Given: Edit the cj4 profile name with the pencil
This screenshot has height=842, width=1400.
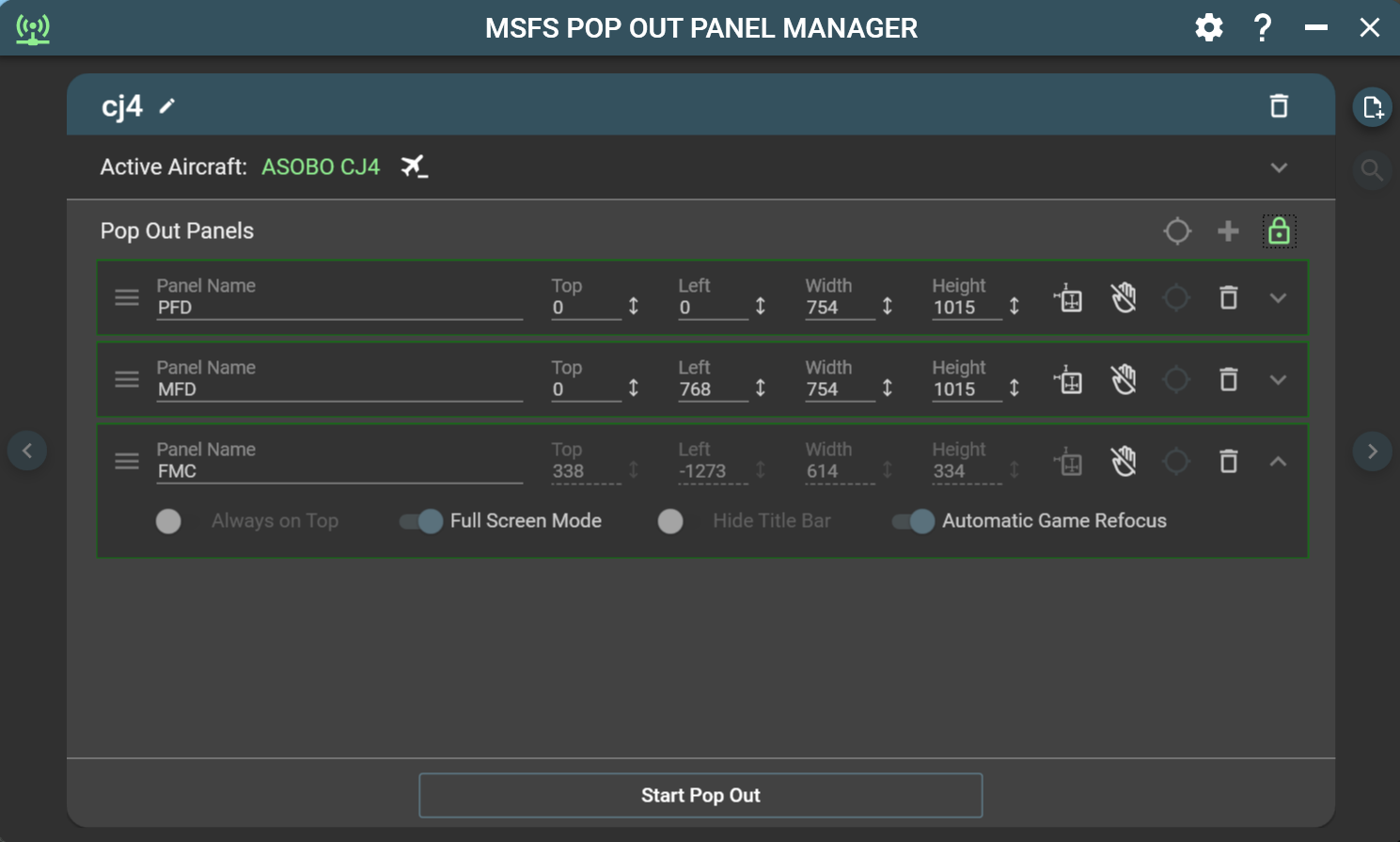Looking at the screenshot, I should coord(166,106).
